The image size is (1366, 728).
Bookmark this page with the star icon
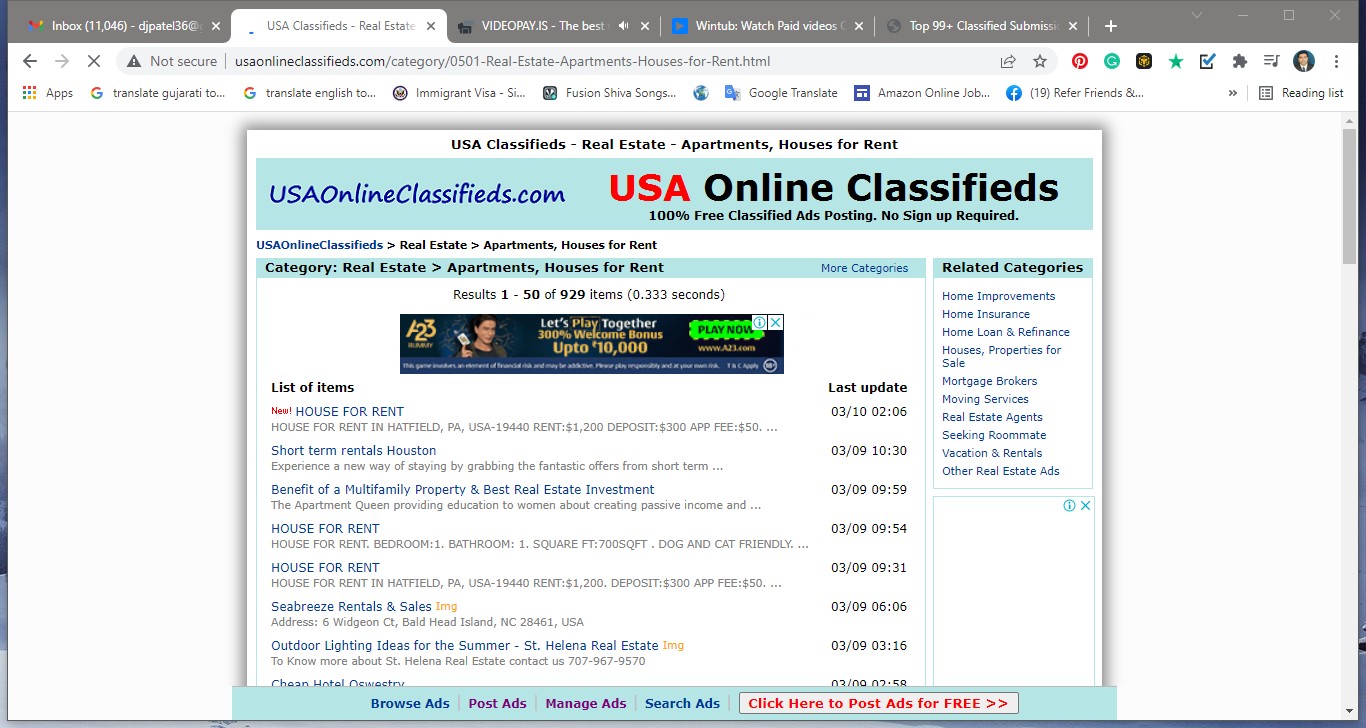pos(1040,61)
